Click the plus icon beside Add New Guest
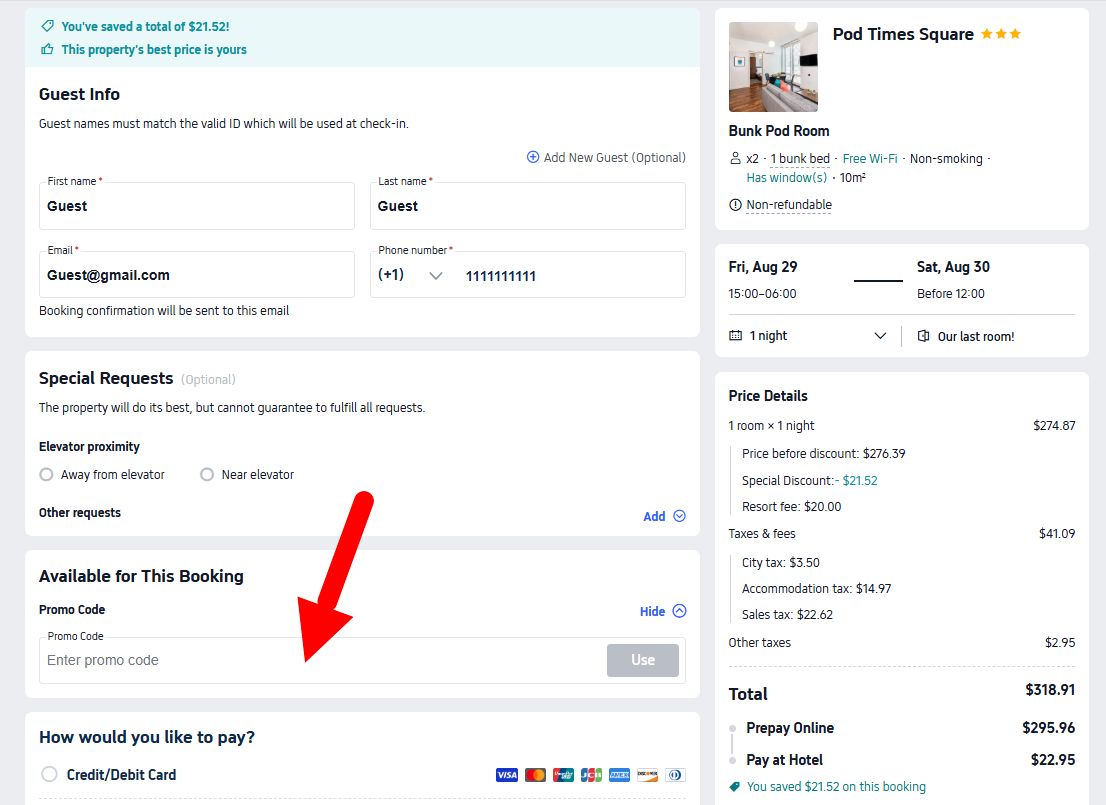The width and height of the screenshot is (1106, 805). pos(533,157)
